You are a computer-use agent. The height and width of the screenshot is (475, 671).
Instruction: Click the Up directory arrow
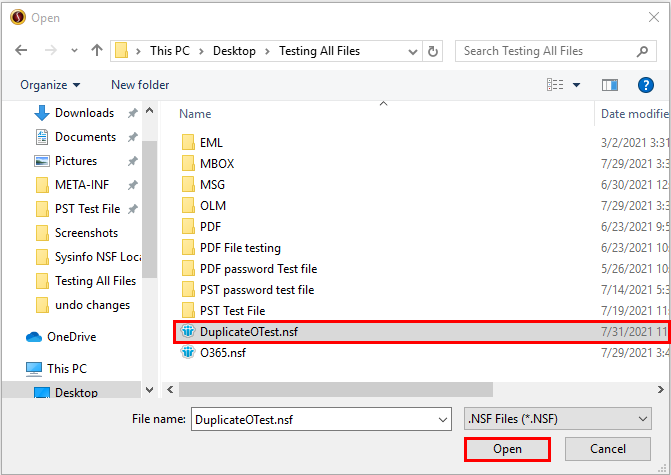97,51
